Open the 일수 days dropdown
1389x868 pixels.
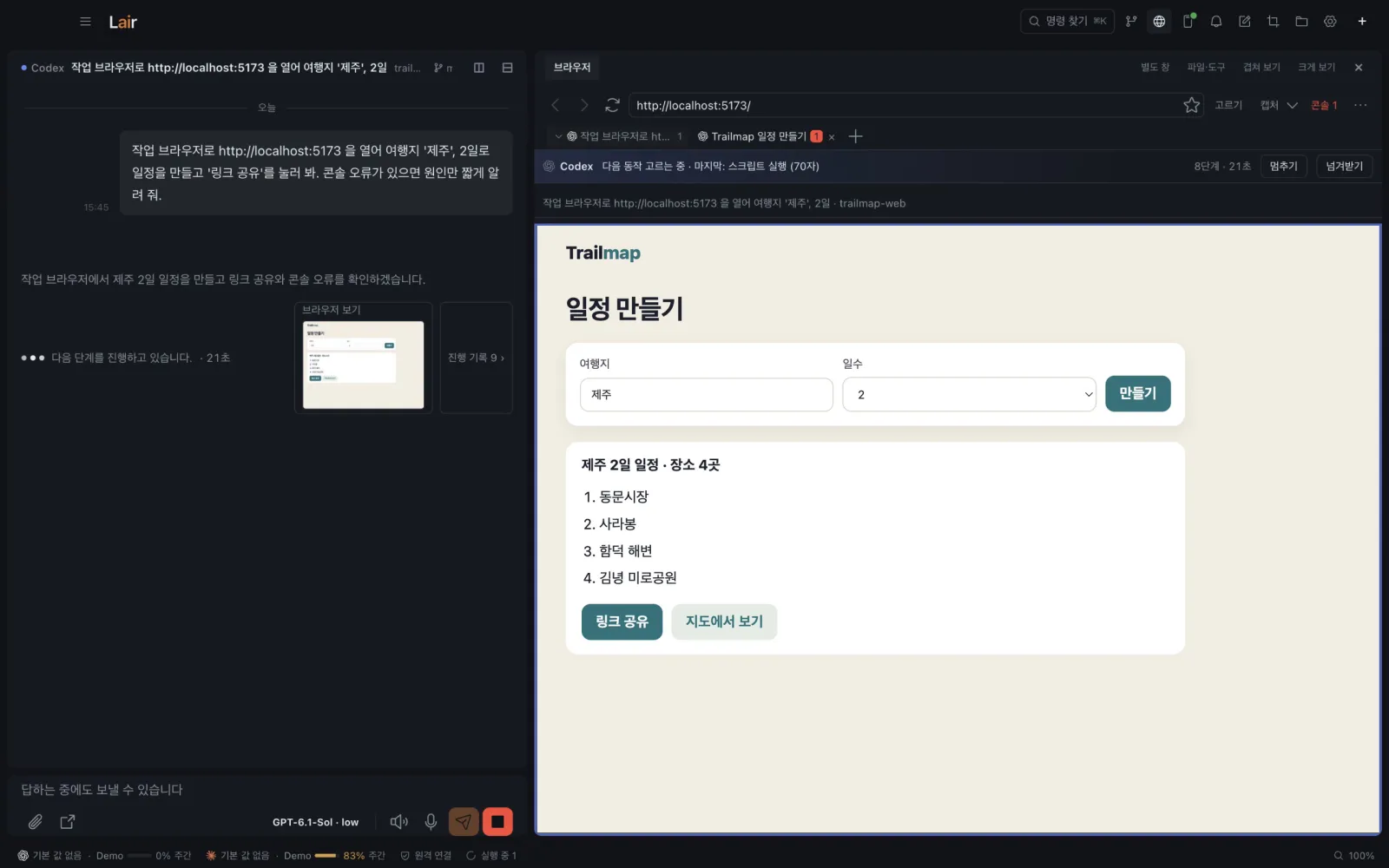click(969, 394)
